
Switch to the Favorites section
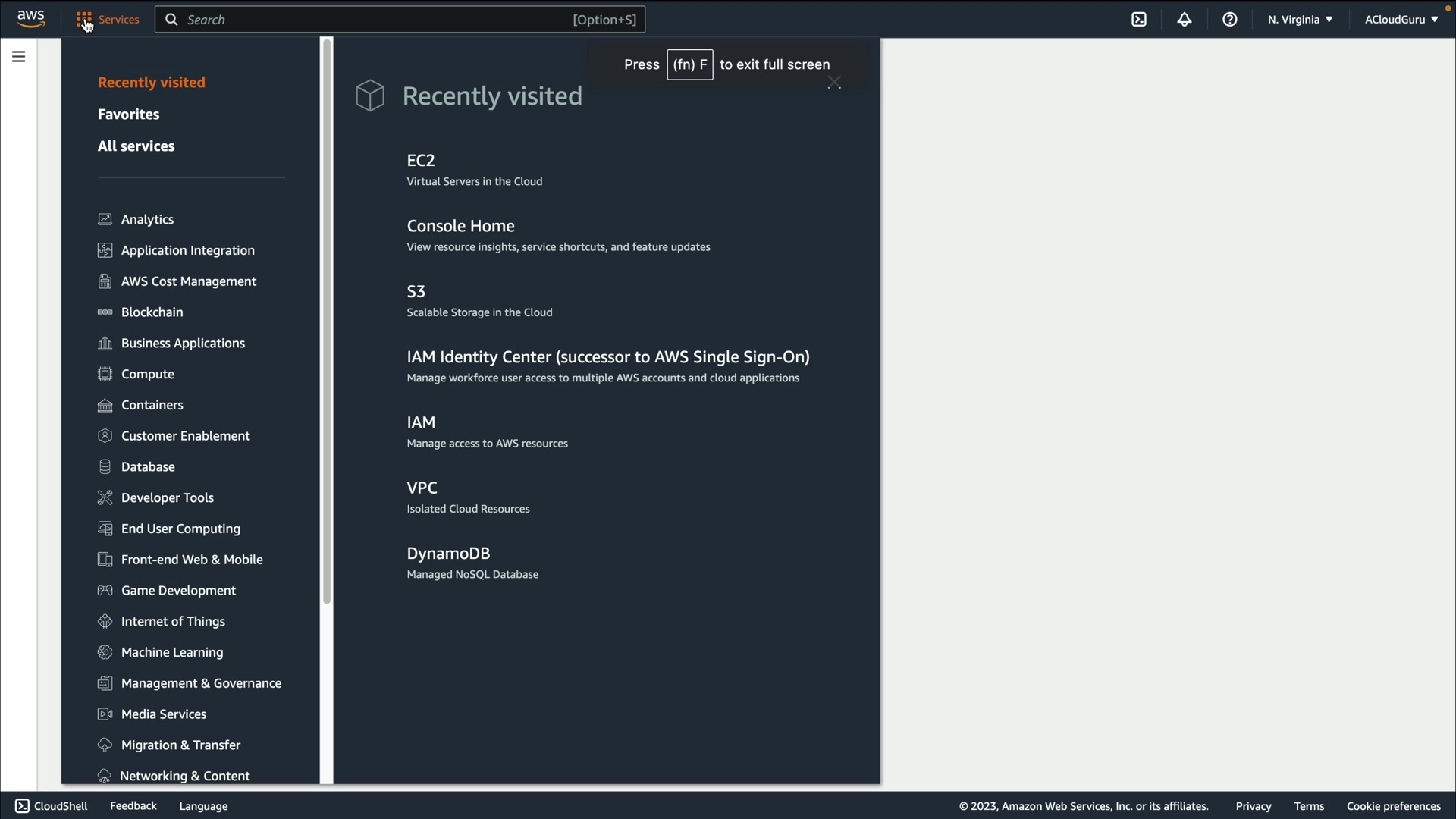(x=128, y=115)
